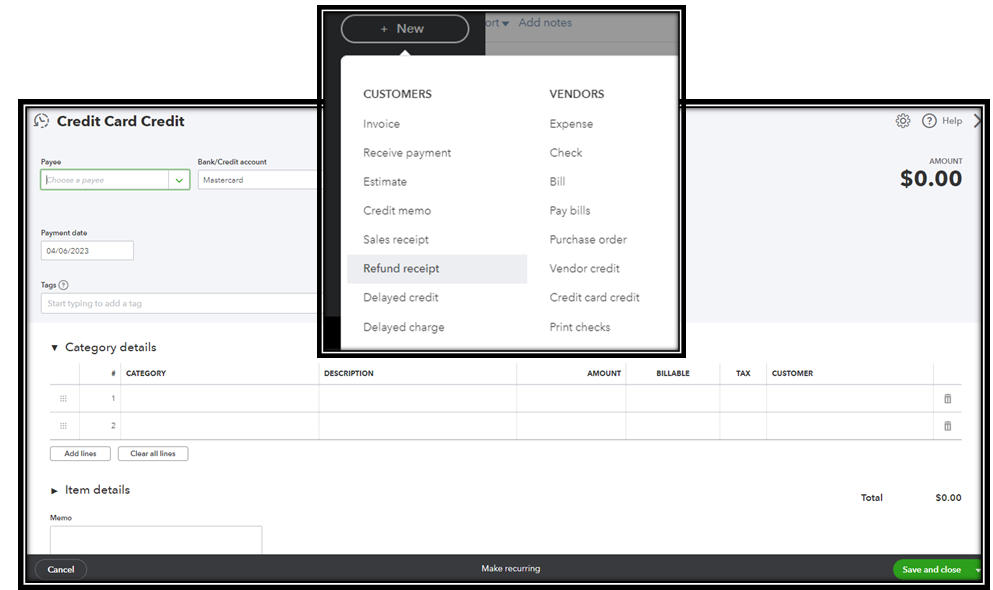
Task: Click Make recurring link
Action: [x=510, y=569]
